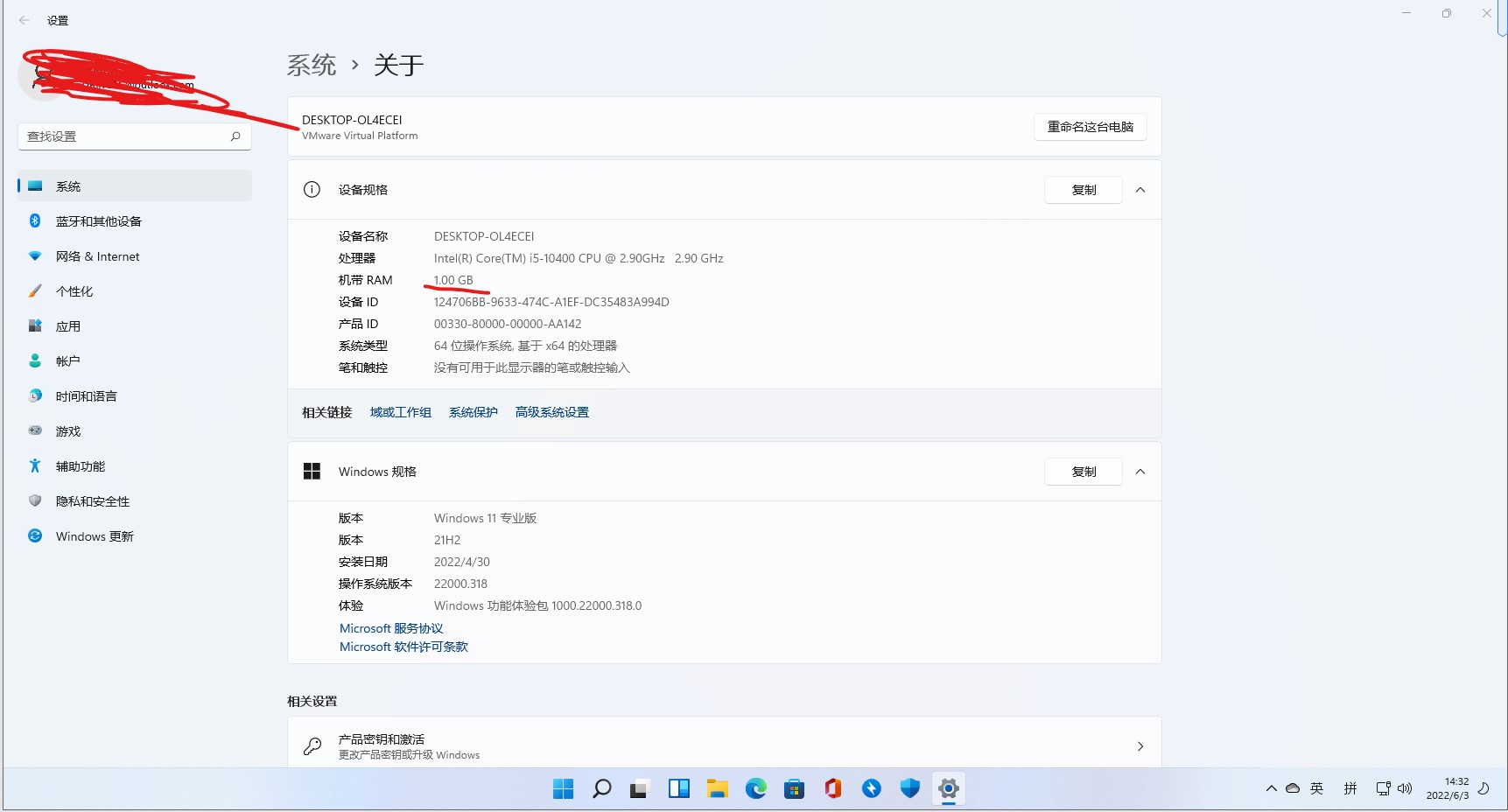Select 辅助功能 in the sidebar
1508x812 pixels.
click(135, 466)
